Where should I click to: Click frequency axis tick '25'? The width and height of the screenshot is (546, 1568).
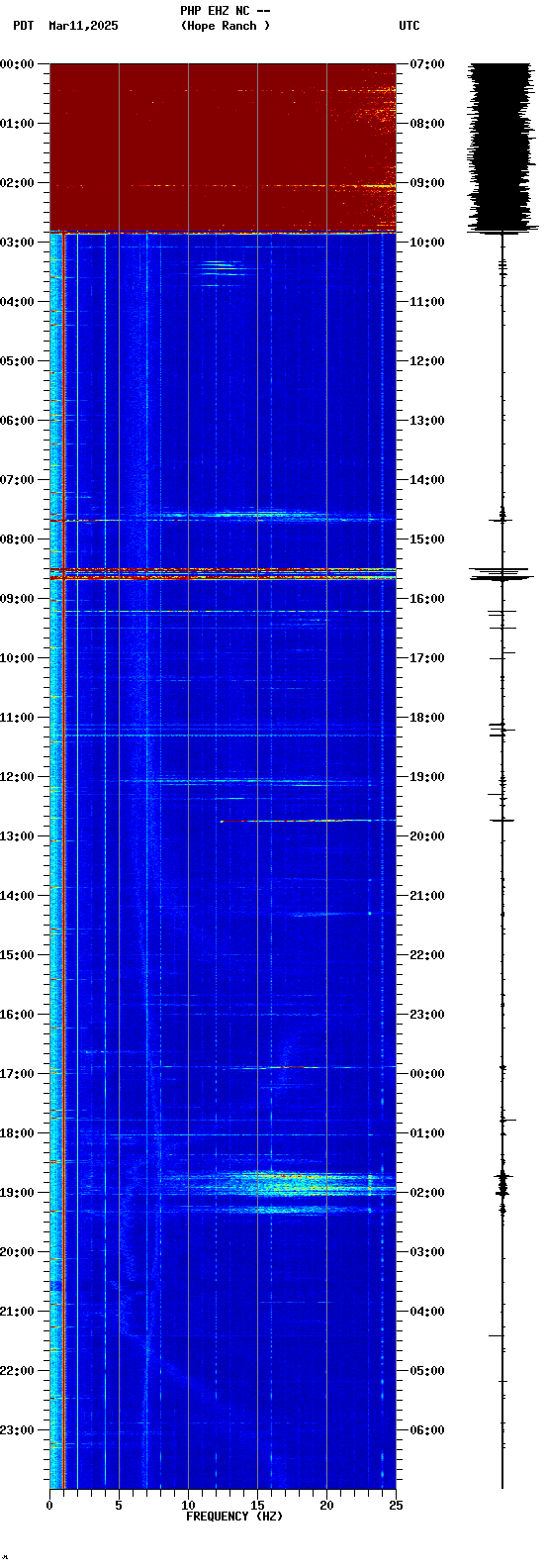396,1506
